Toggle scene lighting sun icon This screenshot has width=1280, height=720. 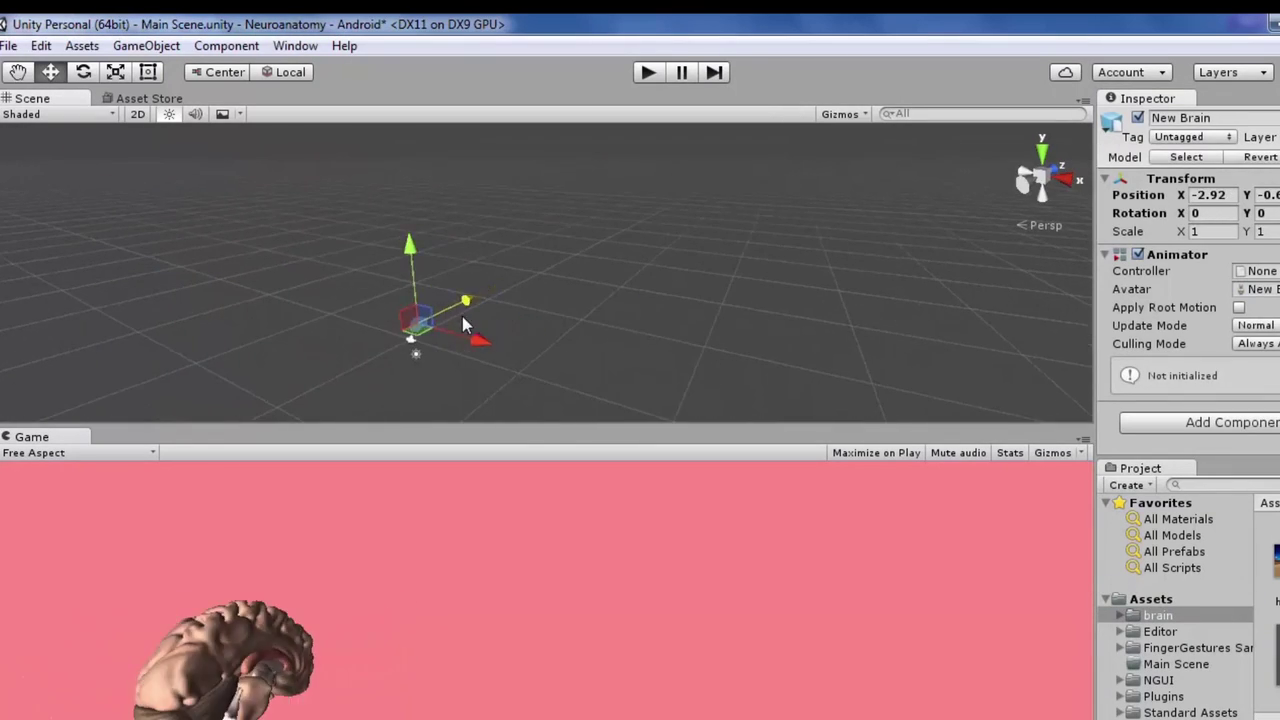(169, 114)
